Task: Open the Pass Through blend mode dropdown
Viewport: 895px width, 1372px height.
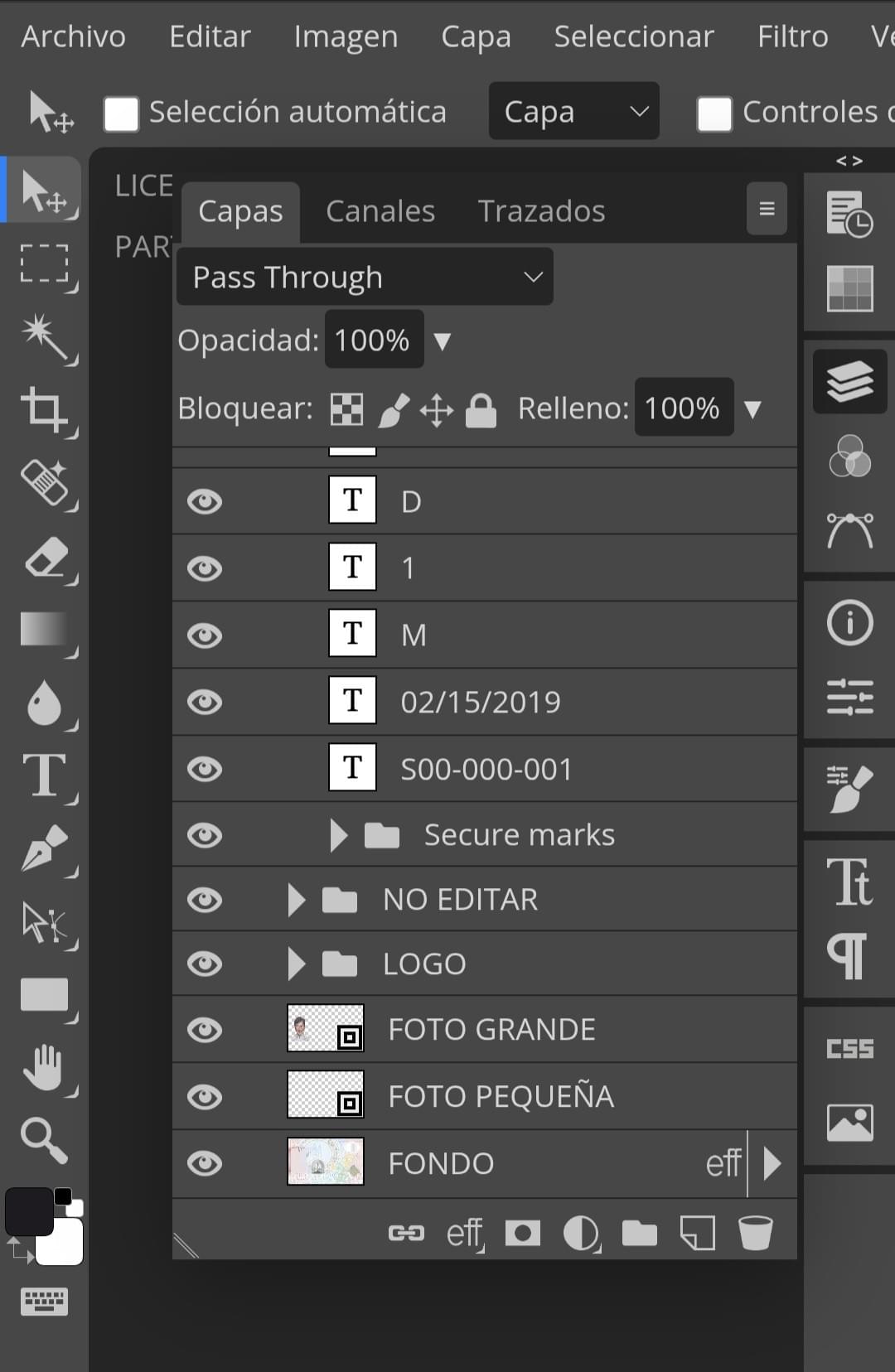Action: click(365, 277)
